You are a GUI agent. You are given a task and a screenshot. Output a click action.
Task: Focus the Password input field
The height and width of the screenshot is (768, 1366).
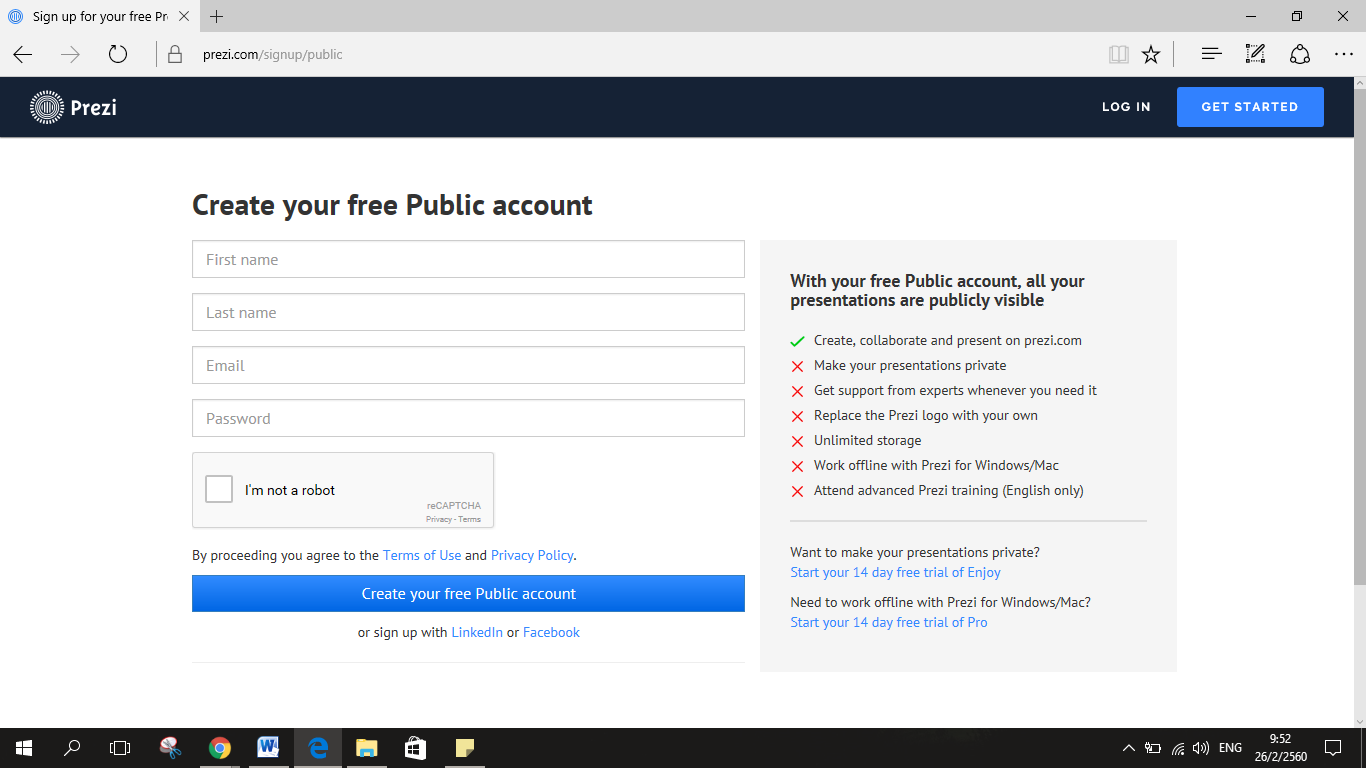[x=468, y=418]
